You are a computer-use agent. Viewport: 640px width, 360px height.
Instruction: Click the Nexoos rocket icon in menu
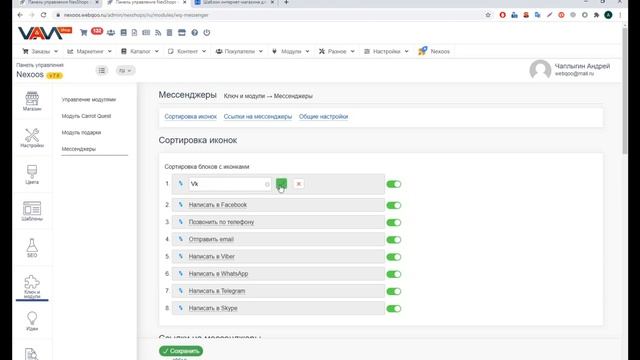coord(422,51)
